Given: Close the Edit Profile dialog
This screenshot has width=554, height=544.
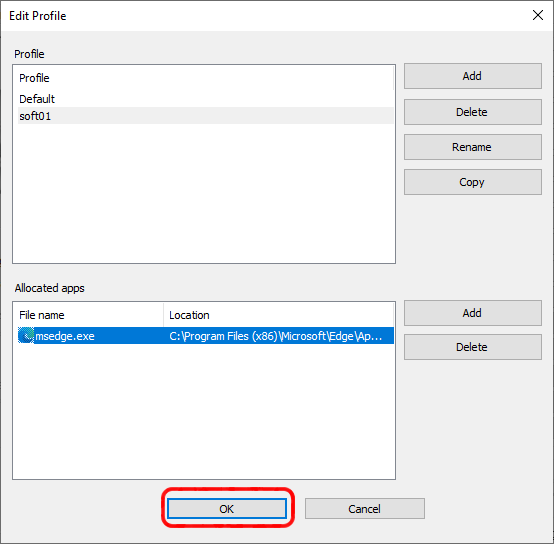Looking at the screenshot, I should (538, 15).
